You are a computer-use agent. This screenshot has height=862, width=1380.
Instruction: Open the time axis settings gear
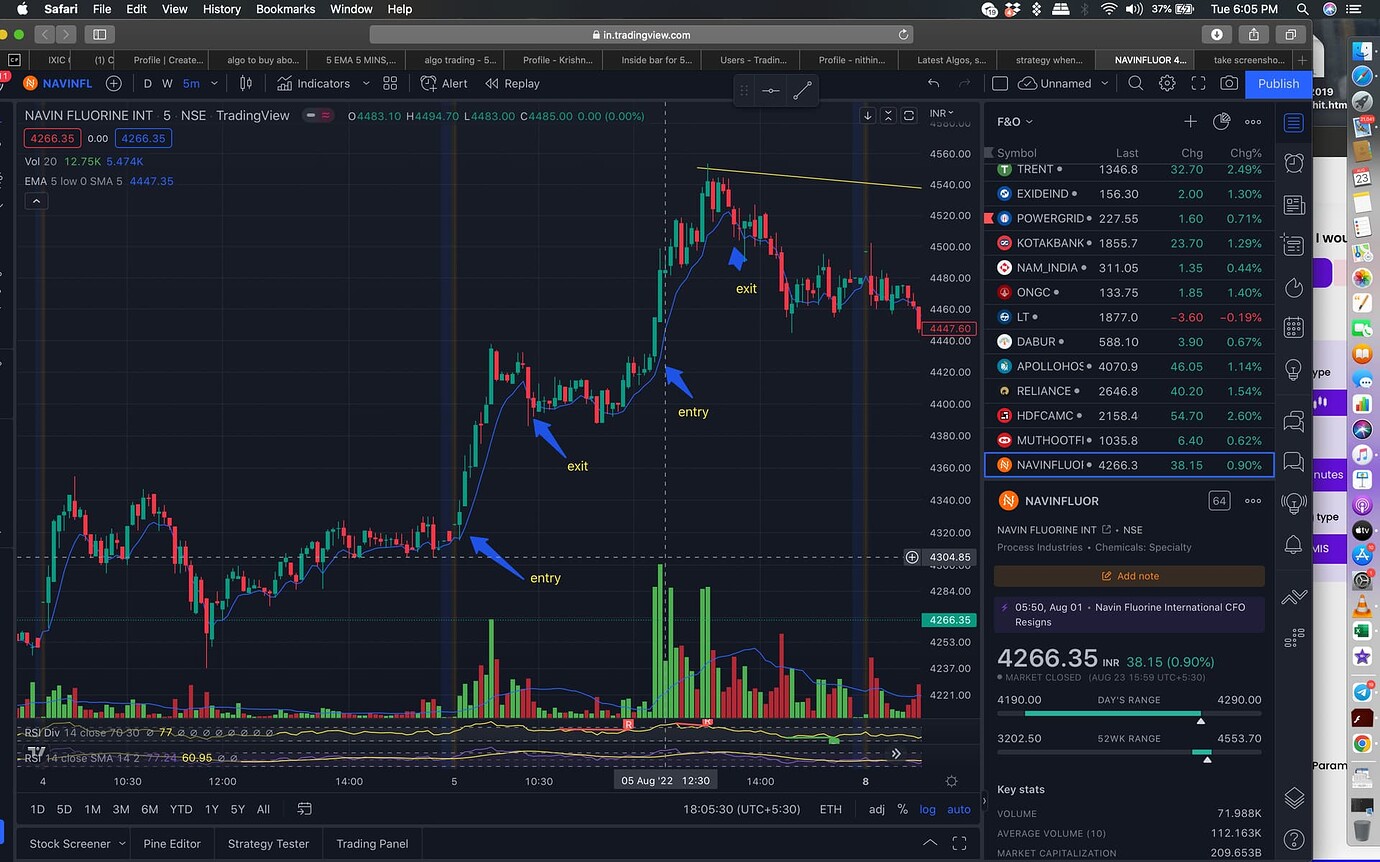point(951,781)
